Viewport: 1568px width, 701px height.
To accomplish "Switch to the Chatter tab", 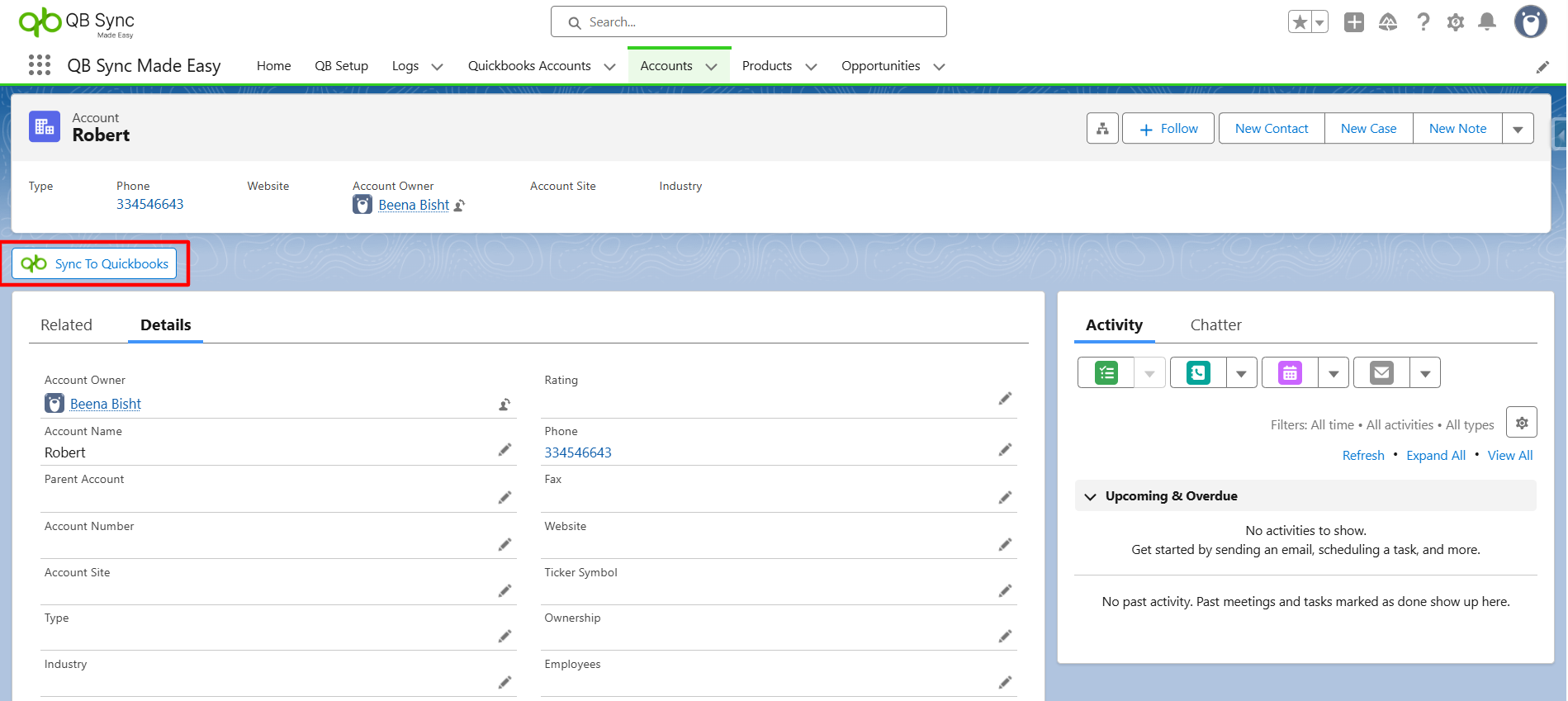I will [1215, 325].
